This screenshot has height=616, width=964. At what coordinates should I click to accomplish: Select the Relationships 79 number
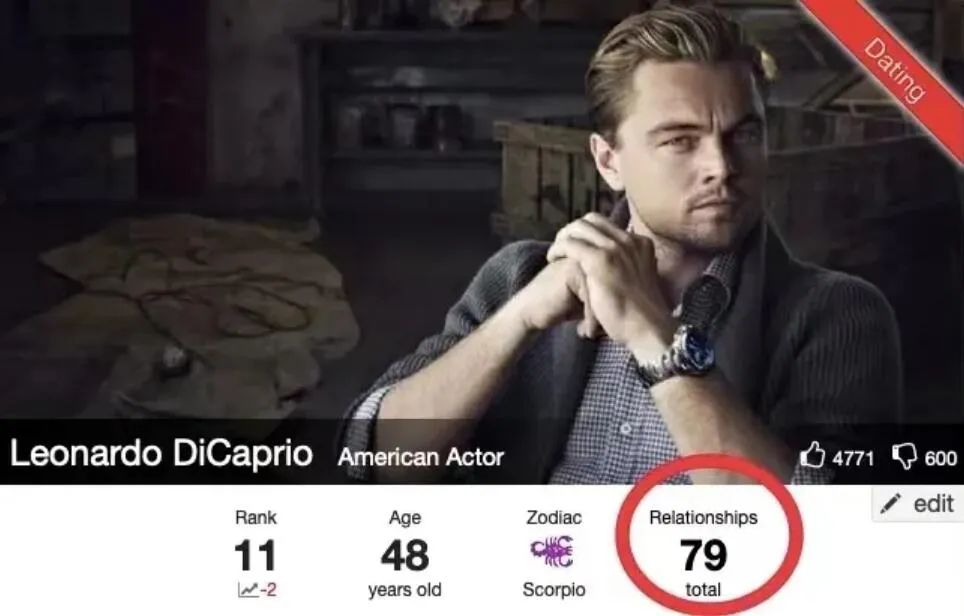[x=703, y=555]
